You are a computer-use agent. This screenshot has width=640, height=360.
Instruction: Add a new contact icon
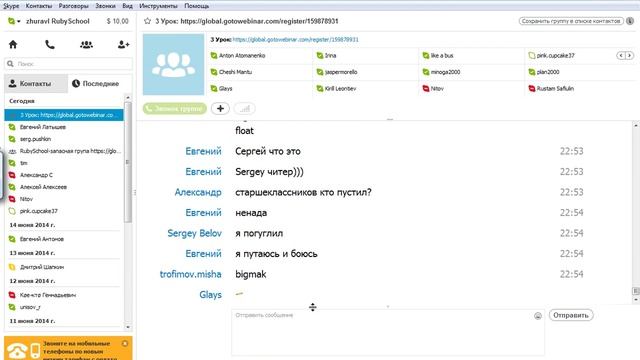point(123,44)
